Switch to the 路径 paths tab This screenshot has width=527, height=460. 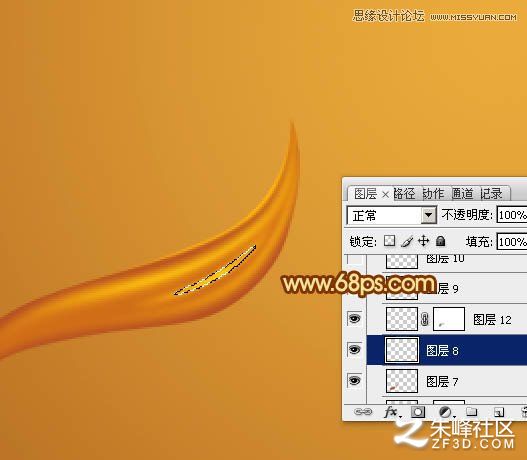pos(404,194)
